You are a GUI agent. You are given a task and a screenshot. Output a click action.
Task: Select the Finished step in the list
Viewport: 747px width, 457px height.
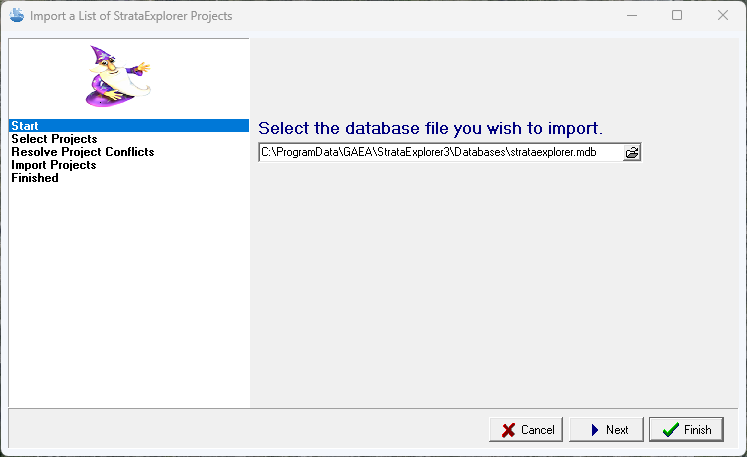35,178
